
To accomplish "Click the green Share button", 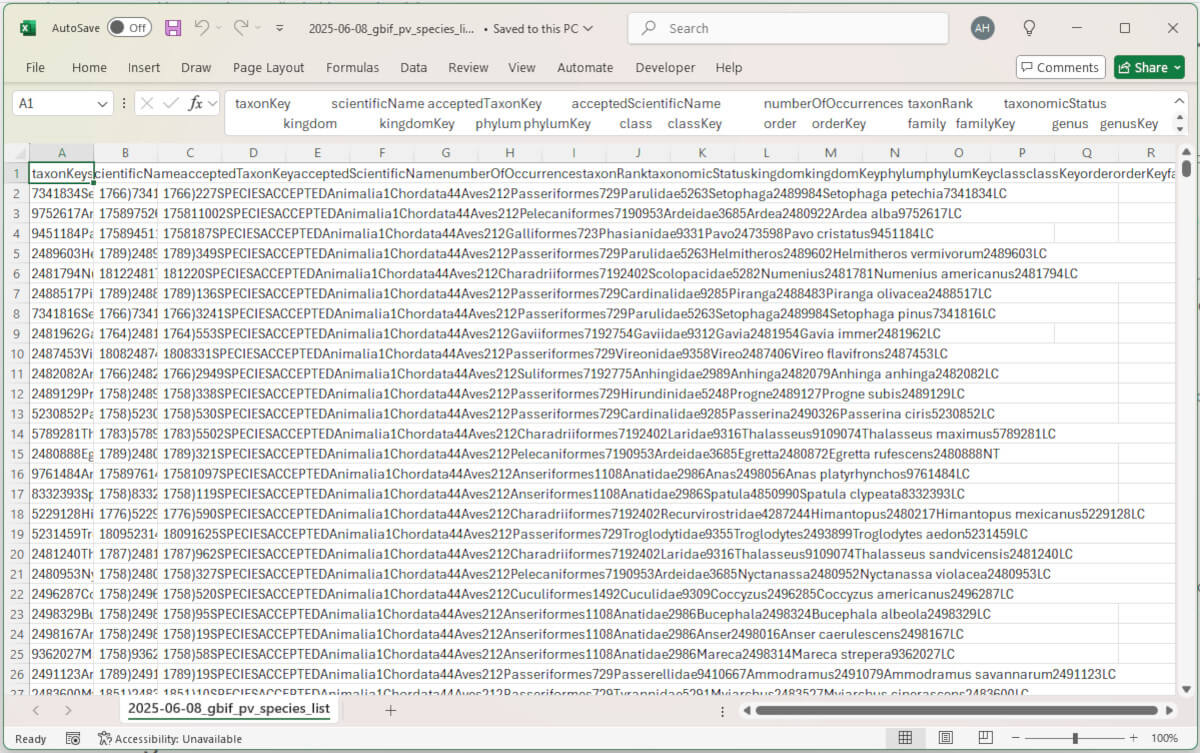I will tap(1149, 67).
